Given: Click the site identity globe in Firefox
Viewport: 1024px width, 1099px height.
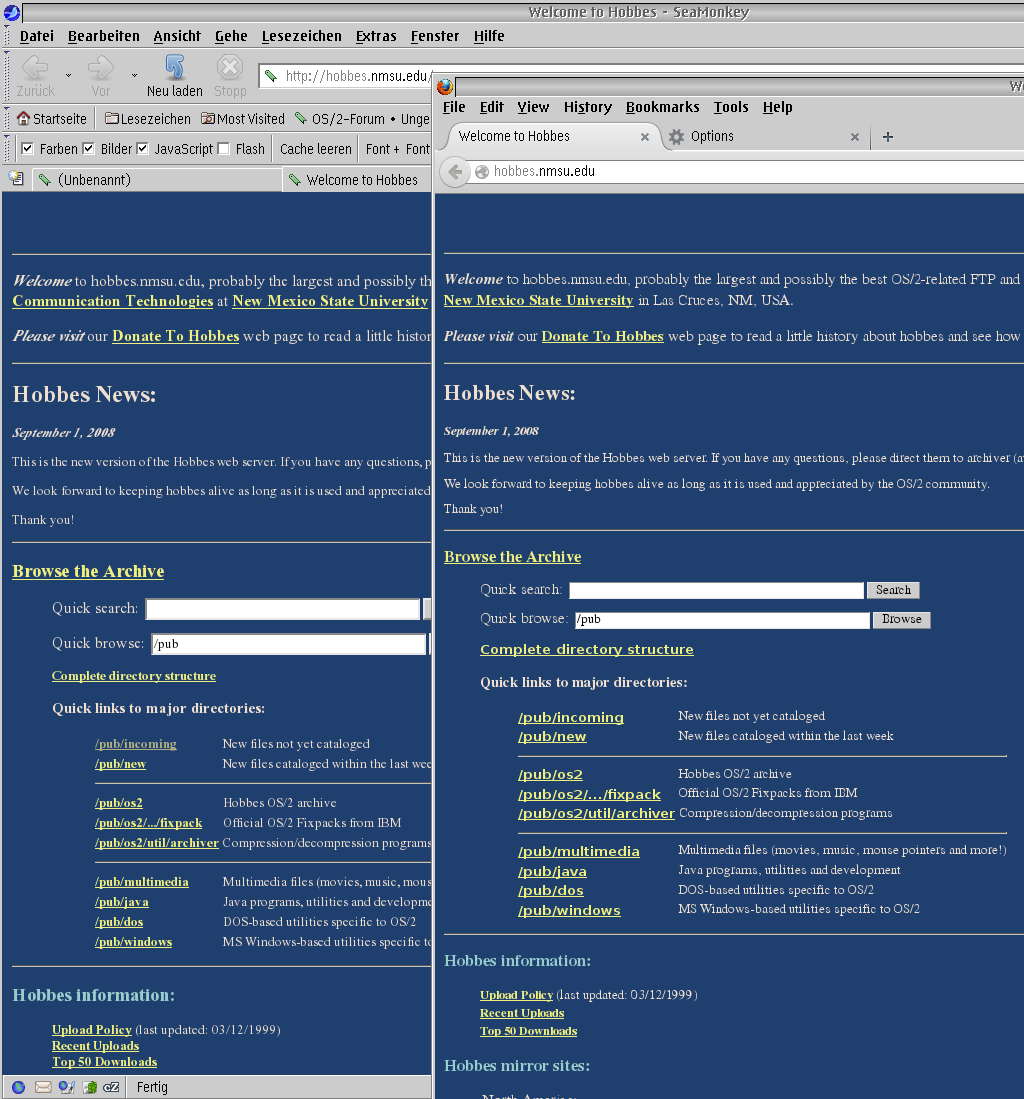Looking at the screenshot, I should click(482, 172).
